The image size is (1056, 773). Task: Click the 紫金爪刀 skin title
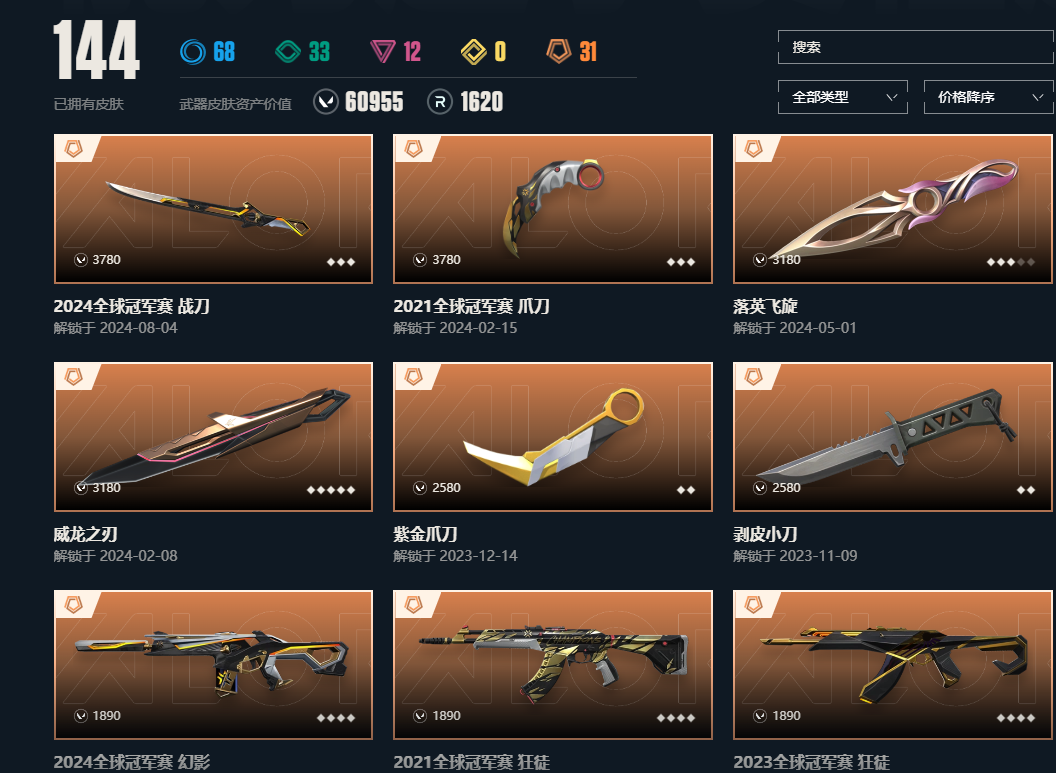pyautogui.click(x=426, y=535)
